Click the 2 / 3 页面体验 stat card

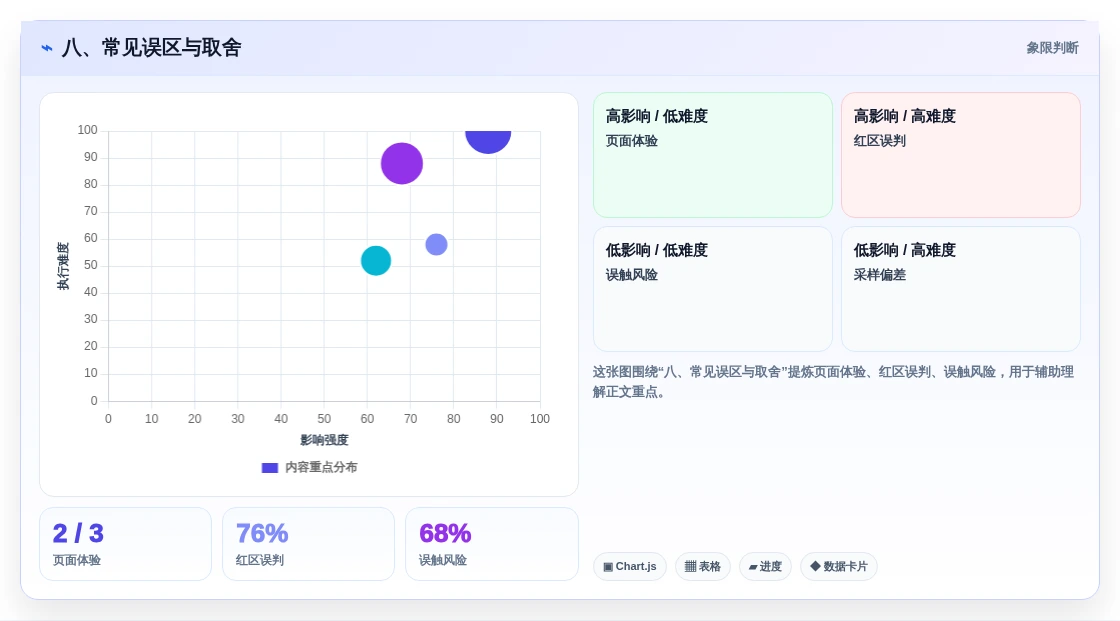pos(126,544)
